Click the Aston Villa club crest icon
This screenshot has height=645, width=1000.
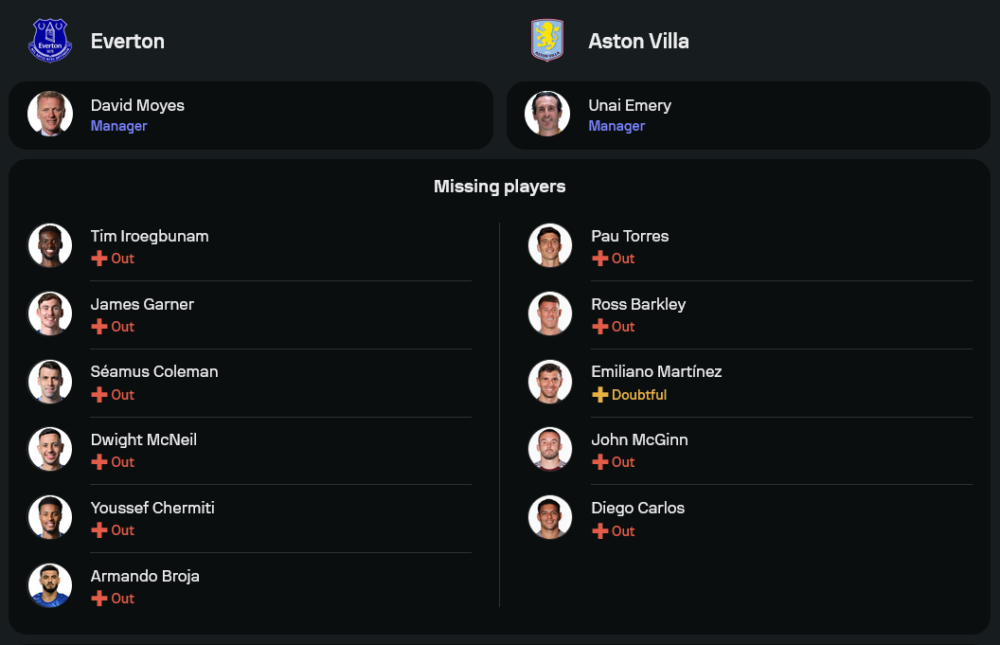click(x=547, y=41)
